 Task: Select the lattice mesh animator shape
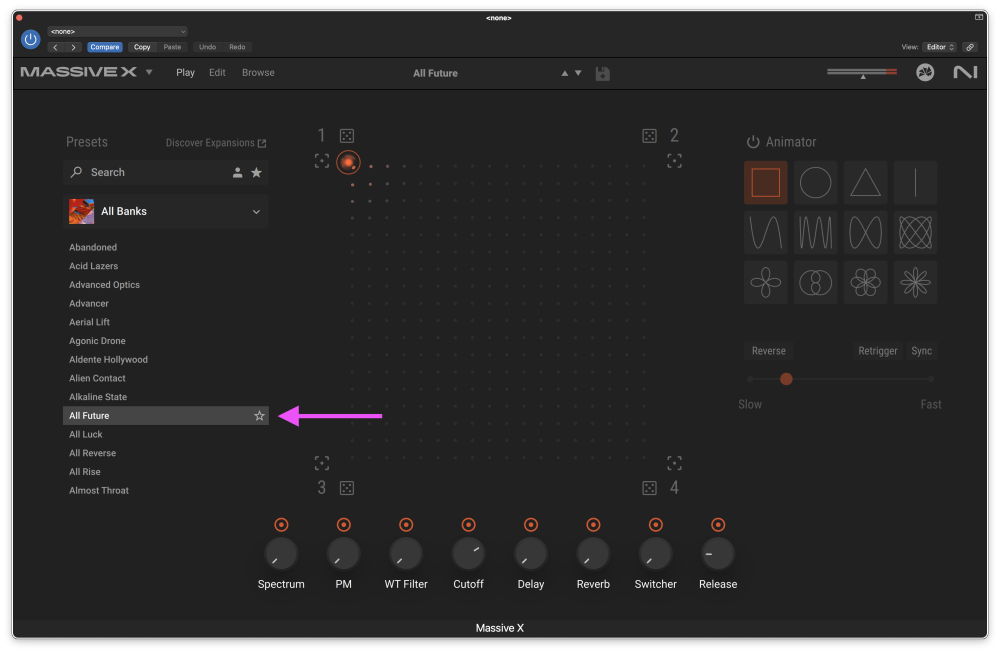click(x=915, y=232)
